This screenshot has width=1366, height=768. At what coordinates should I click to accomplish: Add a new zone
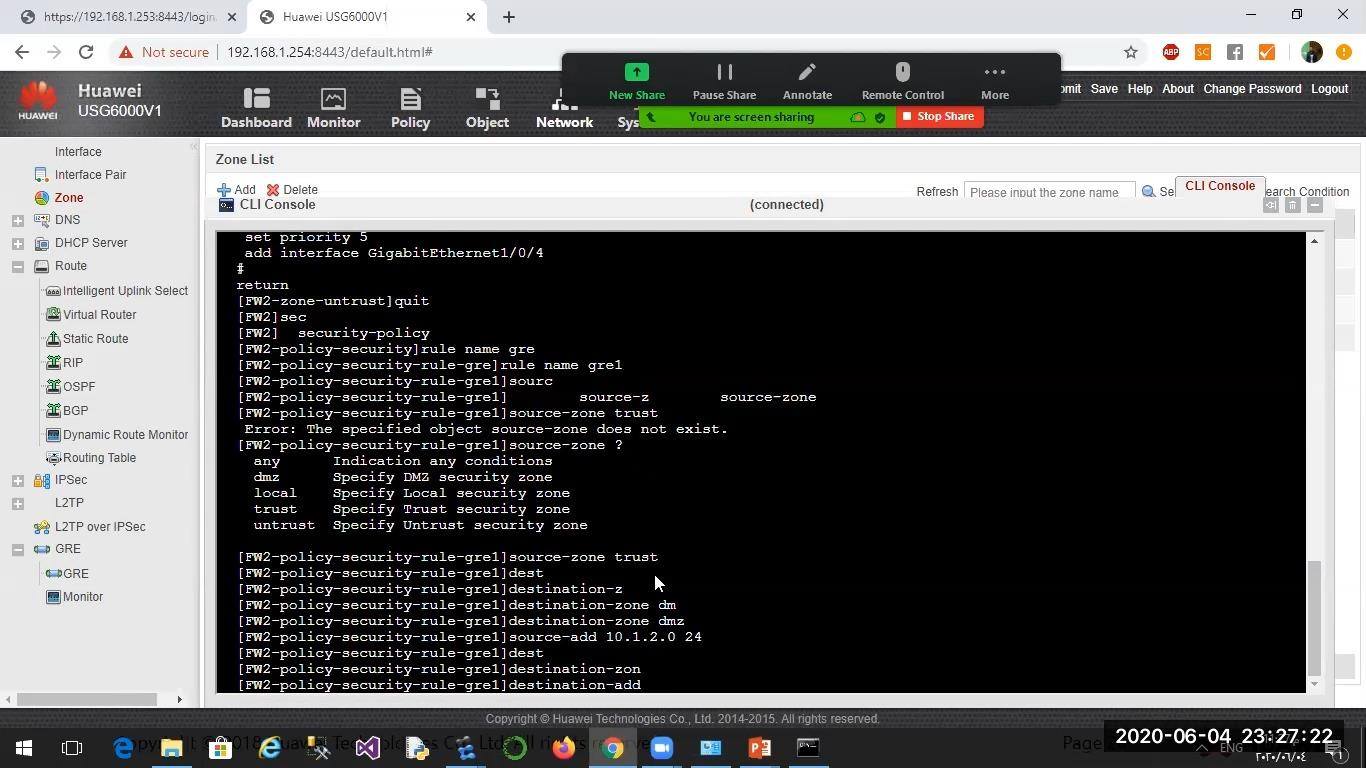coord(237,190)
